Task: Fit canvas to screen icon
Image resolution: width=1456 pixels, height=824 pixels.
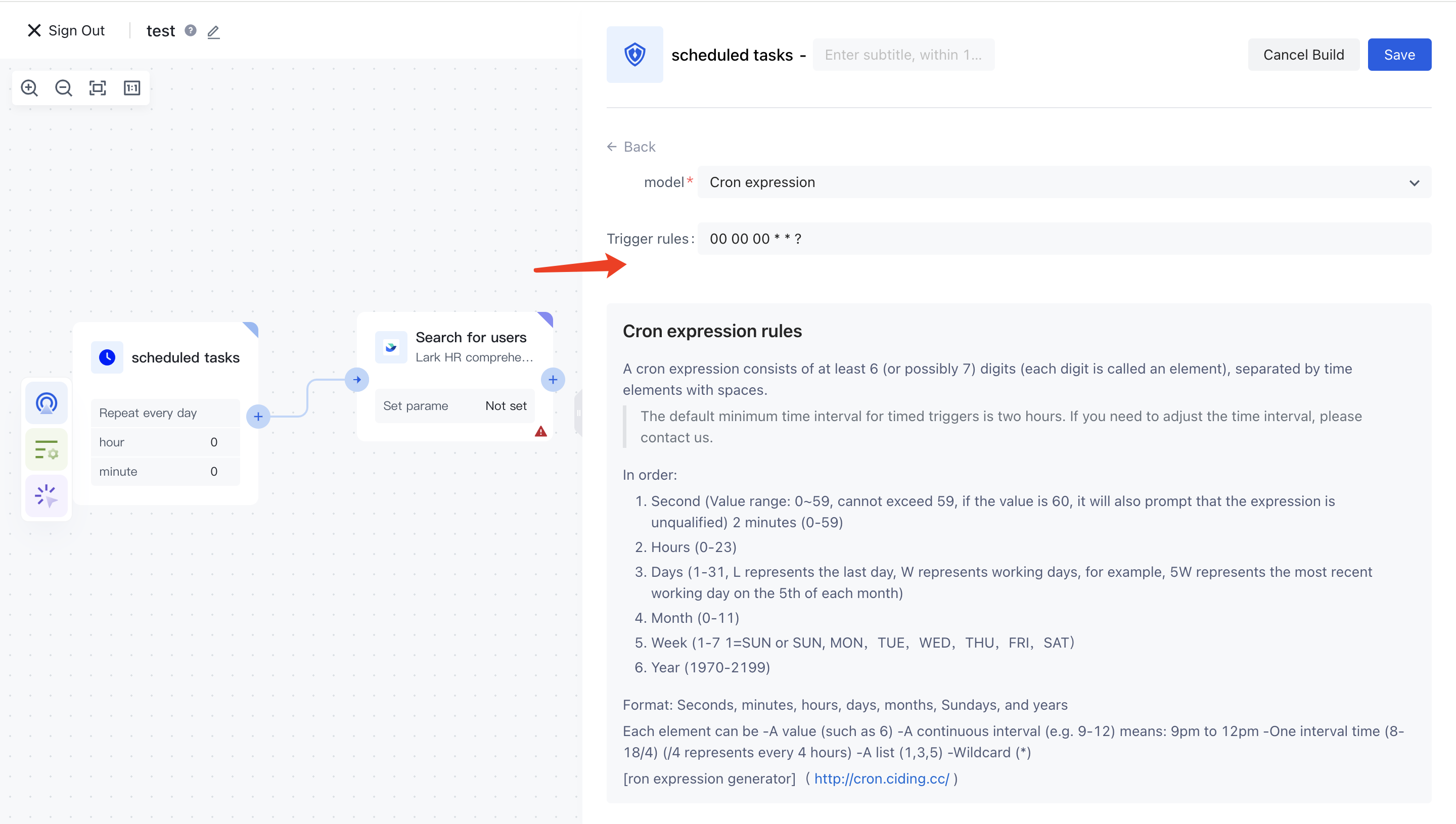Action: click(x=98, y=88)
